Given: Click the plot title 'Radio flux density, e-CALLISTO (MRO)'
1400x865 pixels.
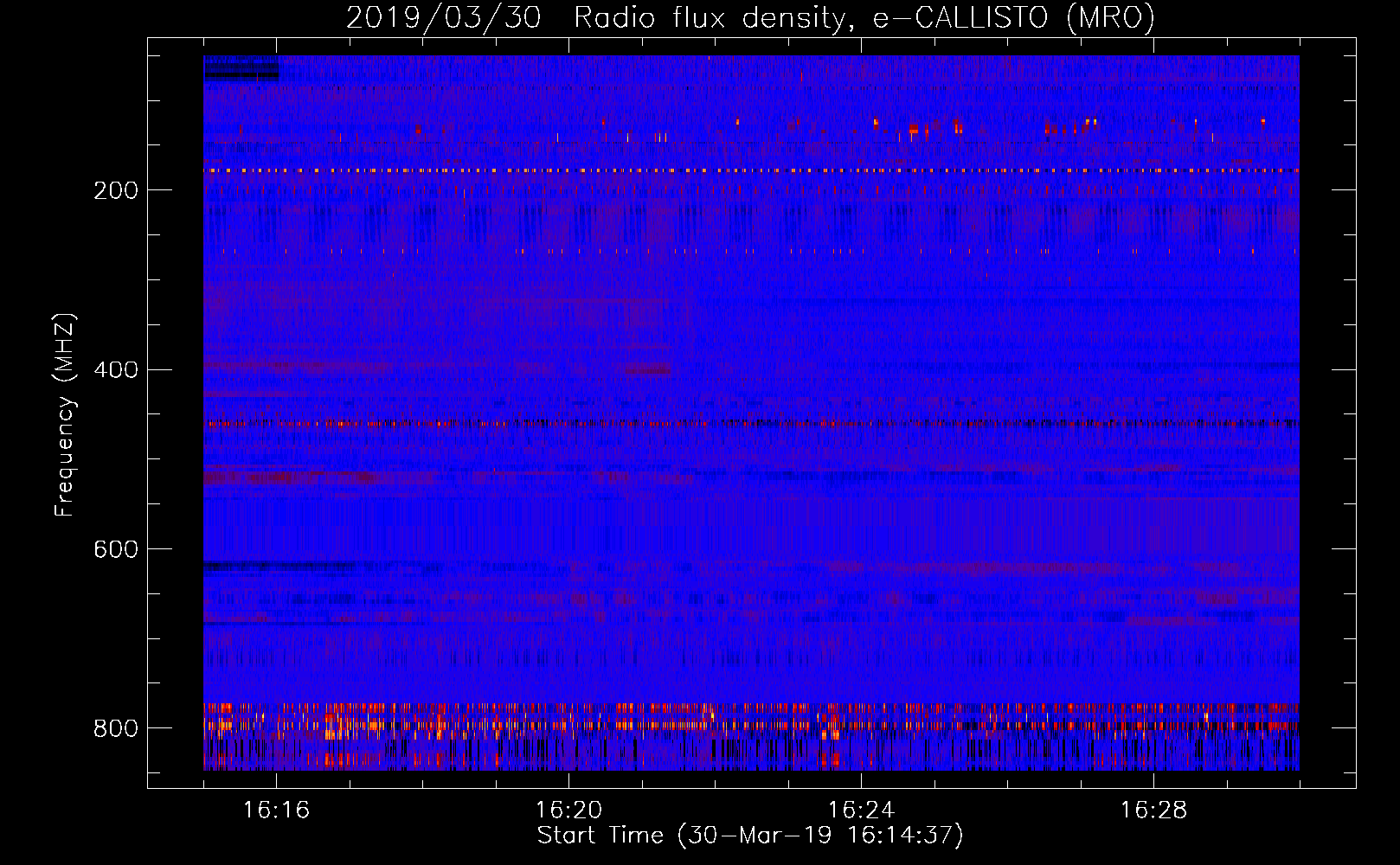Looking at the screenshot, I should [x=864, y=17].
